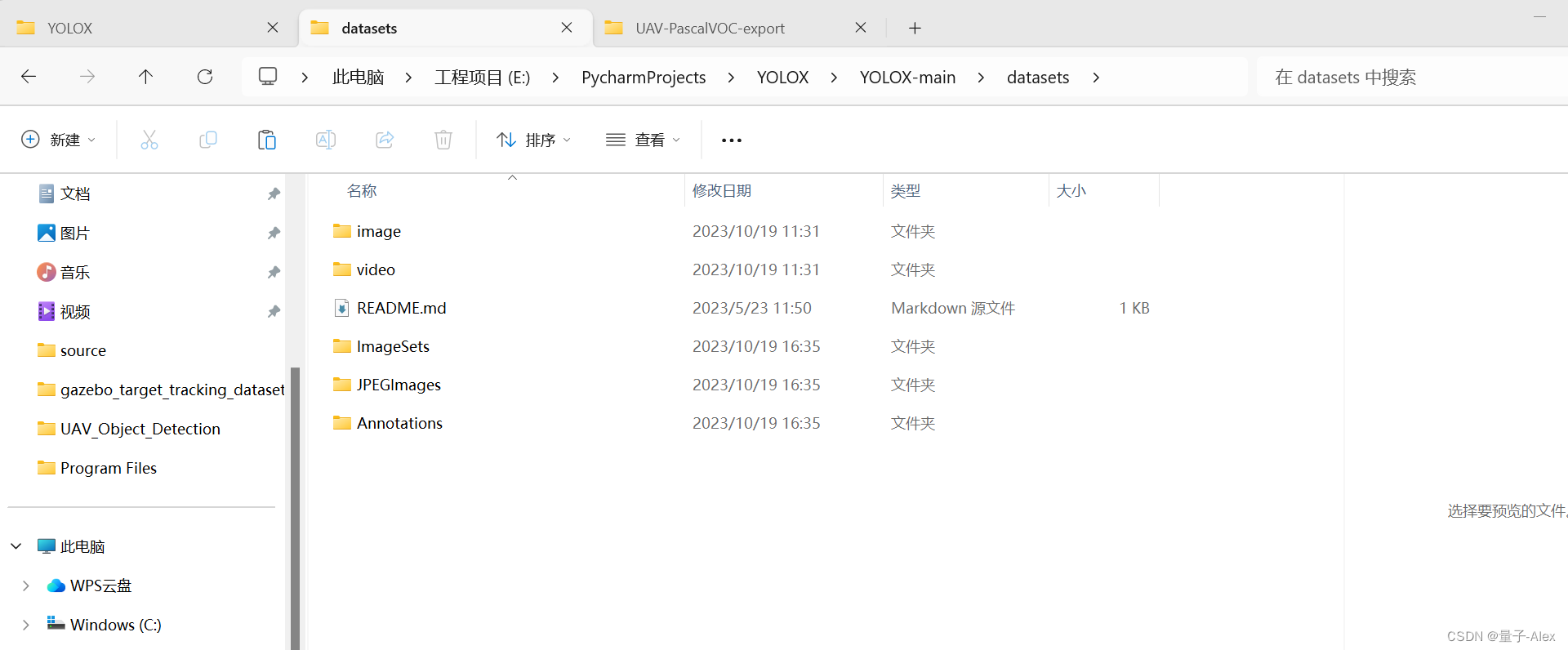
Task: Click the 音乐 icon in sidebar
Action: click(x=47, y=272)
